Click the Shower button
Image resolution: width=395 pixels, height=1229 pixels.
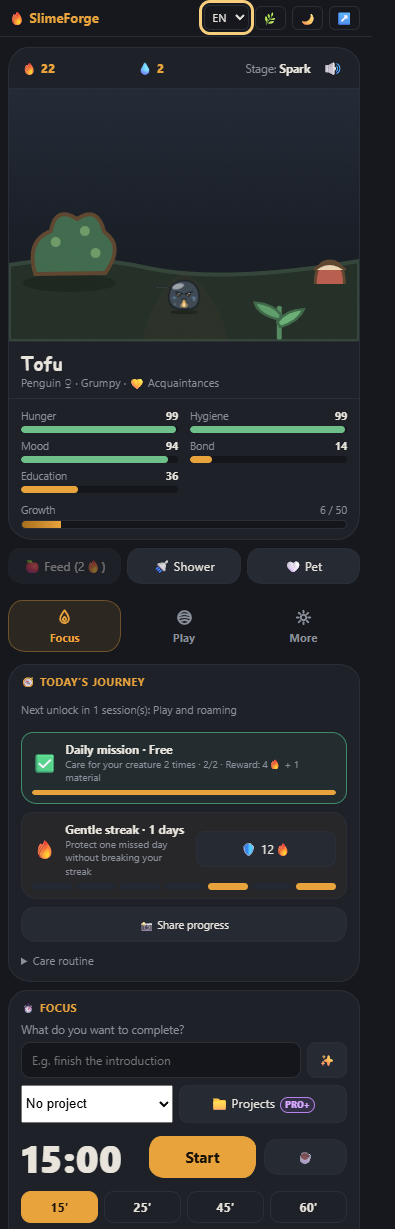pos(184,566)
